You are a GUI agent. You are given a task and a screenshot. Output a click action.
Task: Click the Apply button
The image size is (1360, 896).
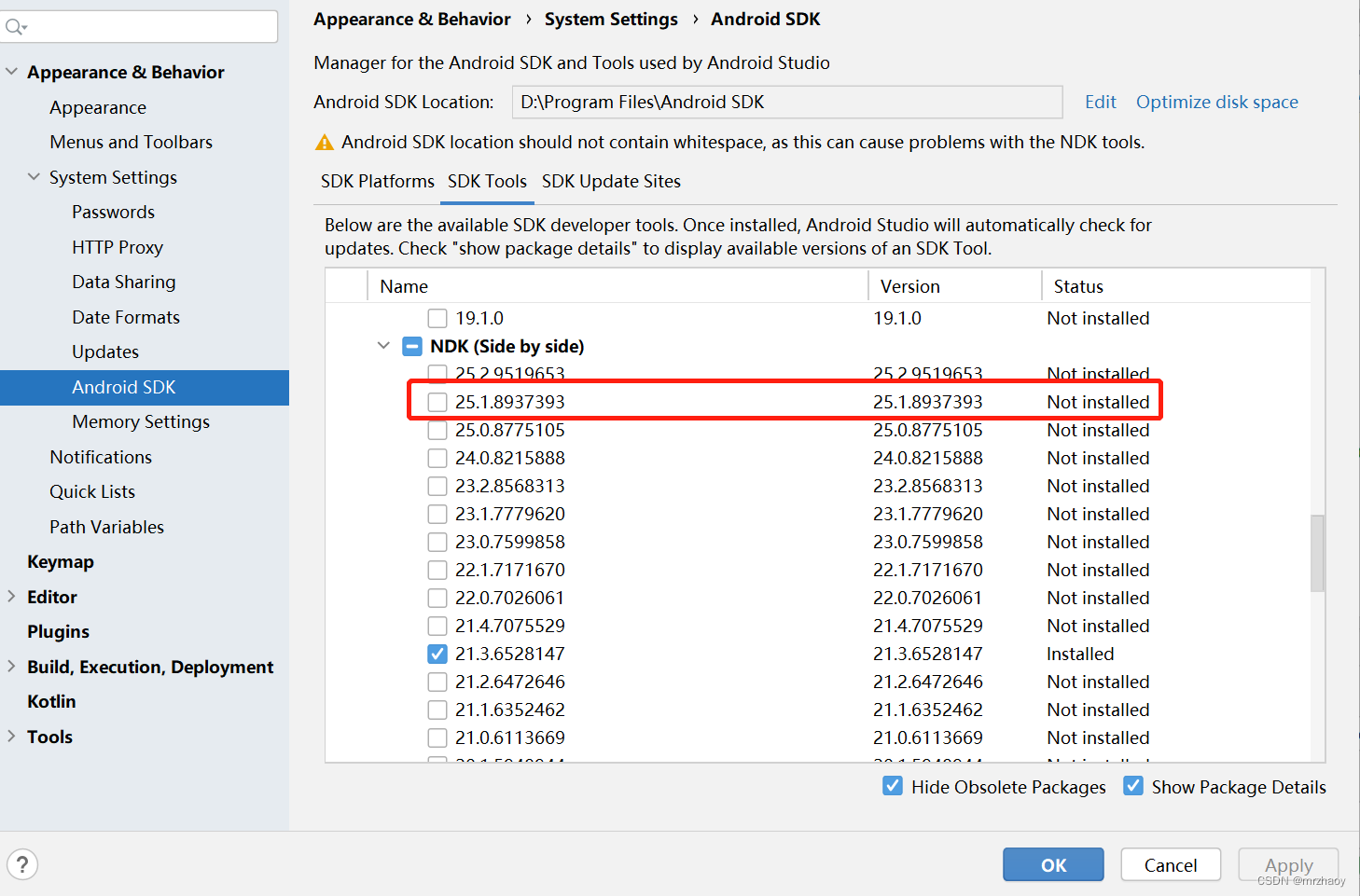tap(1288, 864)
